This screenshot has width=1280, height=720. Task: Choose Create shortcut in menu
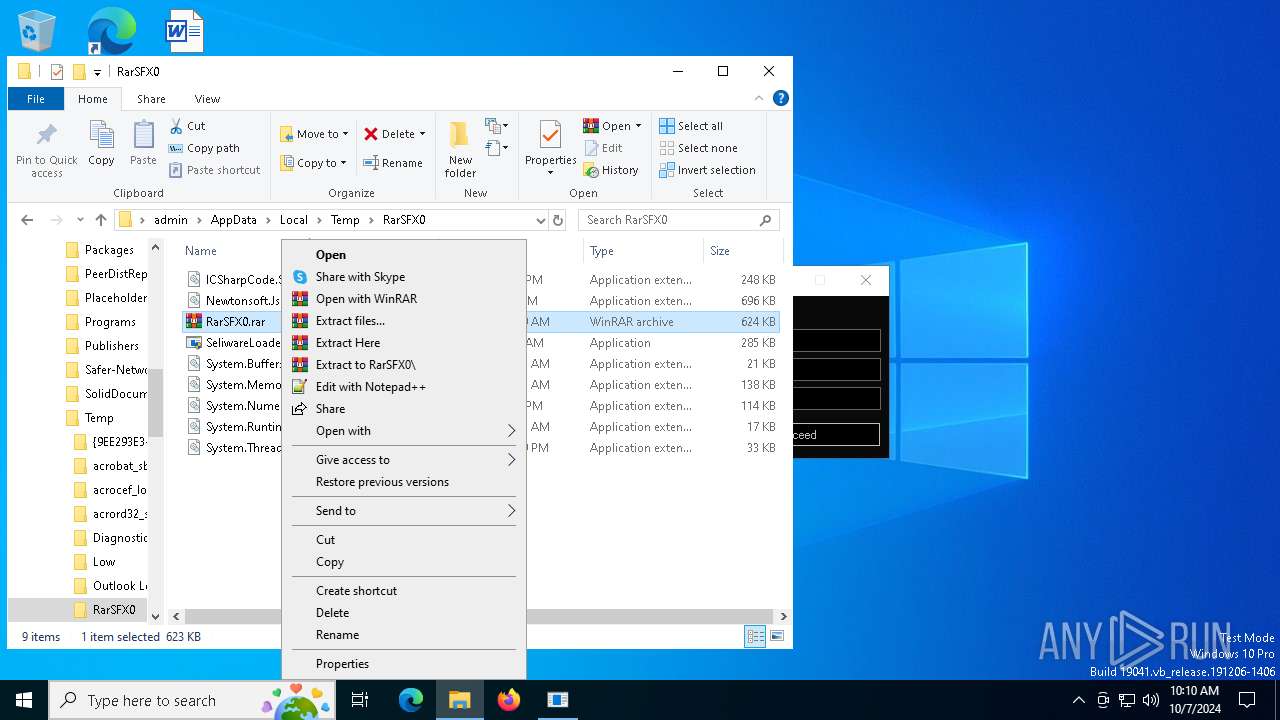tap(404, 591)
